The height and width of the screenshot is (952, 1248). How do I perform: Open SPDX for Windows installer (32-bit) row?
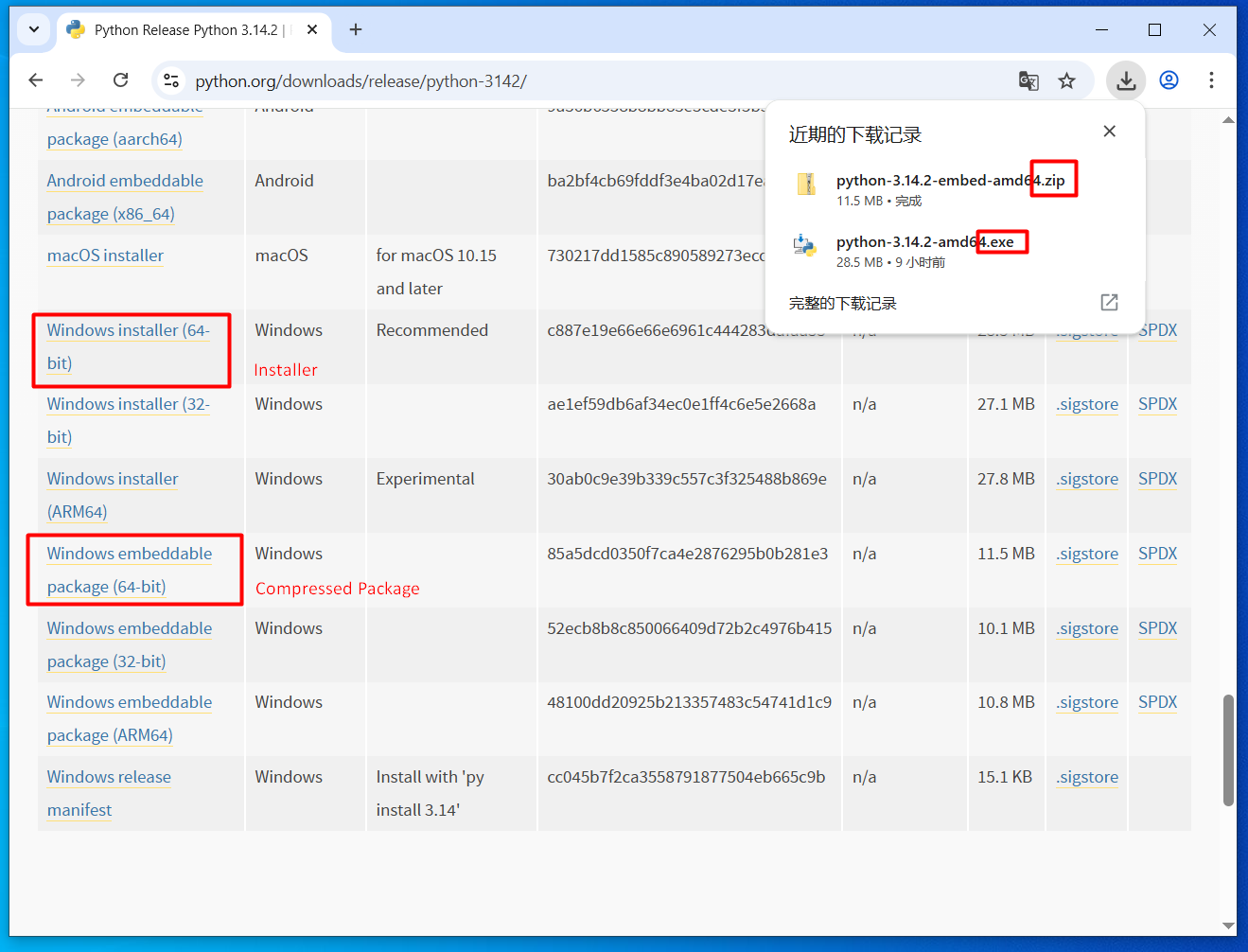coord(1158,404)
